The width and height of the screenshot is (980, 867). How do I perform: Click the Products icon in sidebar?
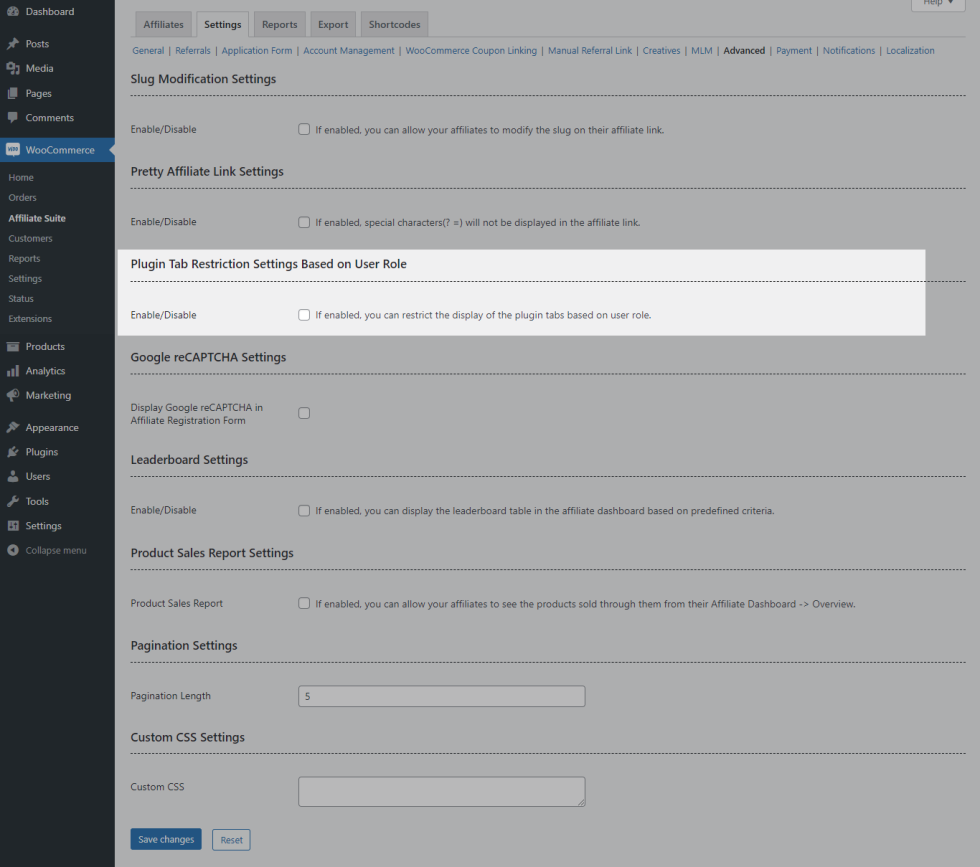click(x=13, y=347)
